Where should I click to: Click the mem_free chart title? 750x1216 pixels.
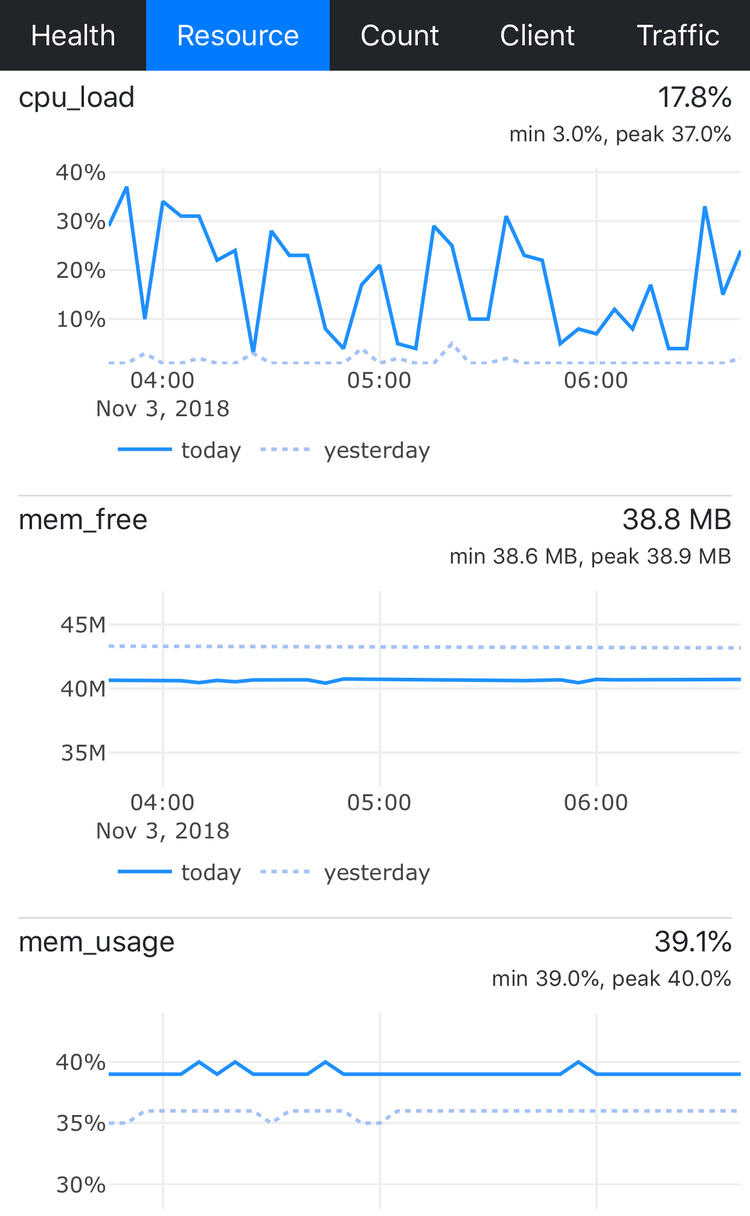pyautogui.click(x=83, y=520)
